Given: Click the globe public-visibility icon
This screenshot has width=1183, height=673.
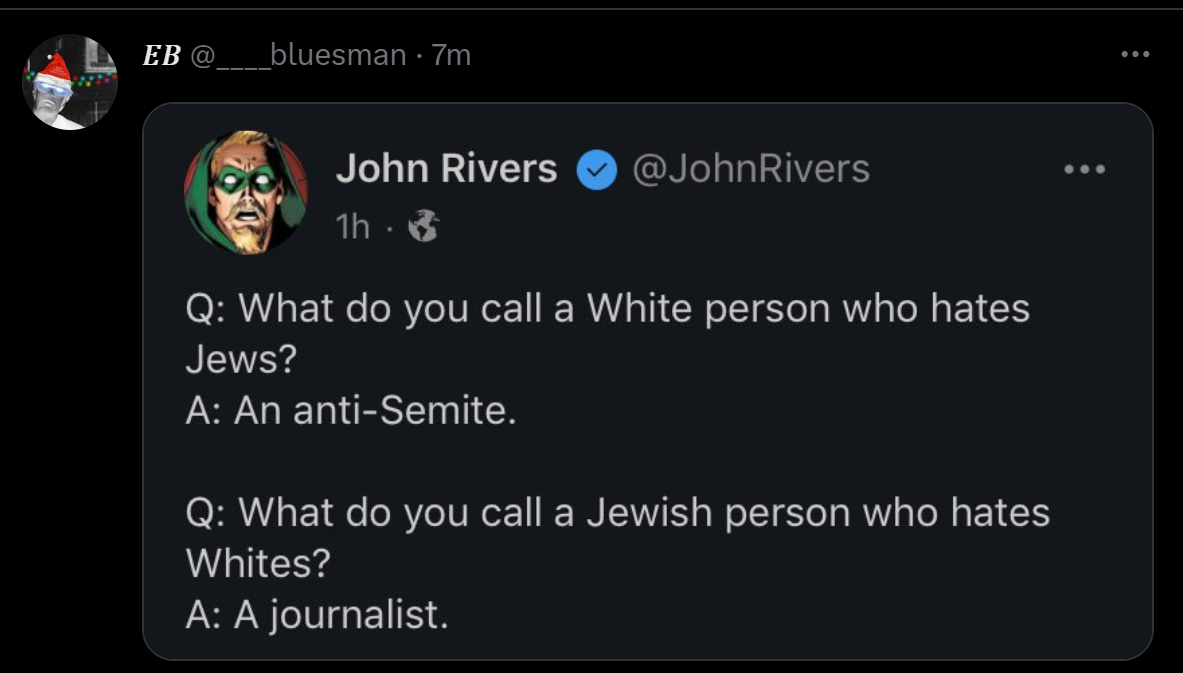Looking at the screenshot, I should [425, 228].
